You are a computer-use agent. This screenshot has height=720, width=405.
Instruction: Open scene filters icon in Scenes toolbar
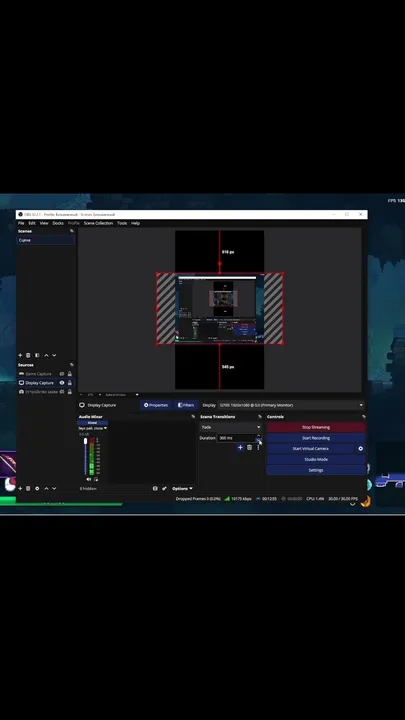tap(37, 355)
